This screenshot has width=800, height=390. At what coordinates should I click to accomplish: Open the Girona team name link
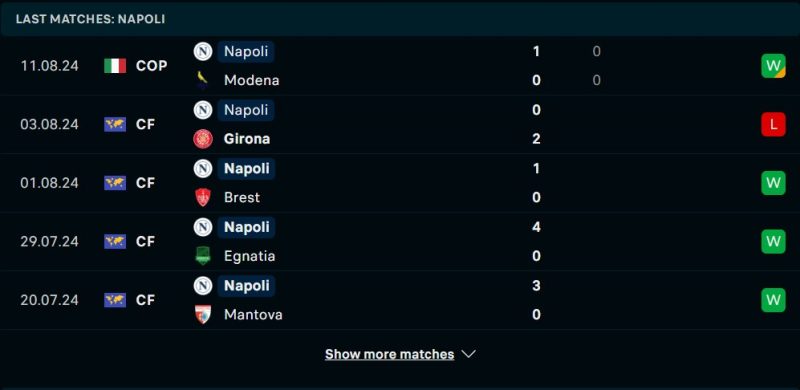pos(247,139)
